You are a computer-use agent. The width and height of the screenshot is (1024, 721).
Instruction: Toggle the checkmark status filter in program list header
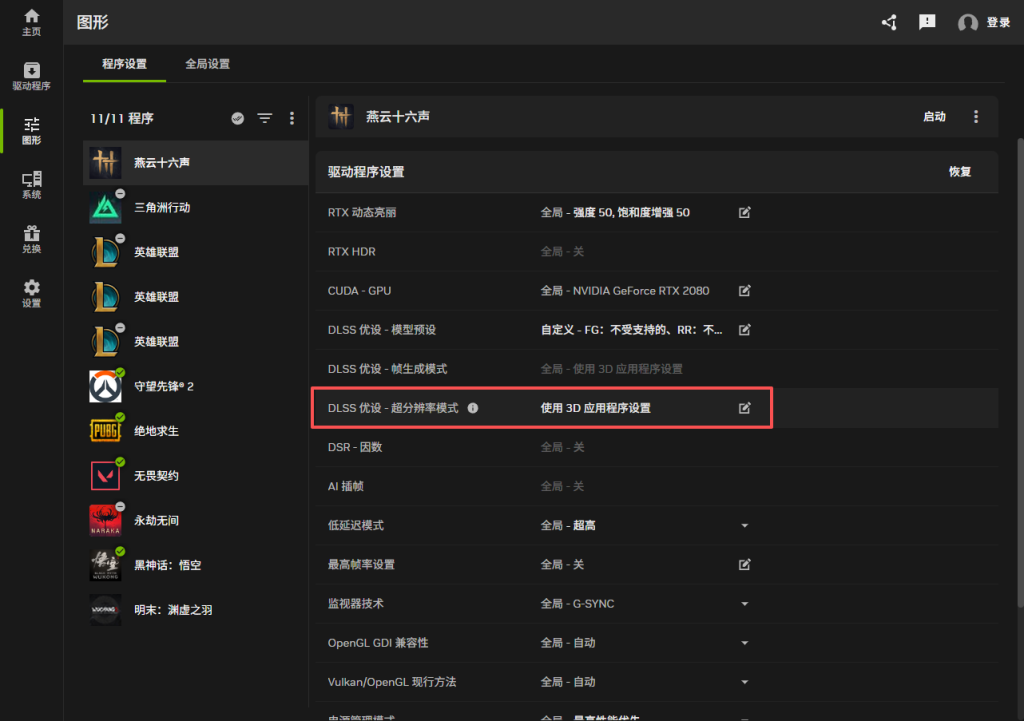tap(238, 118)
